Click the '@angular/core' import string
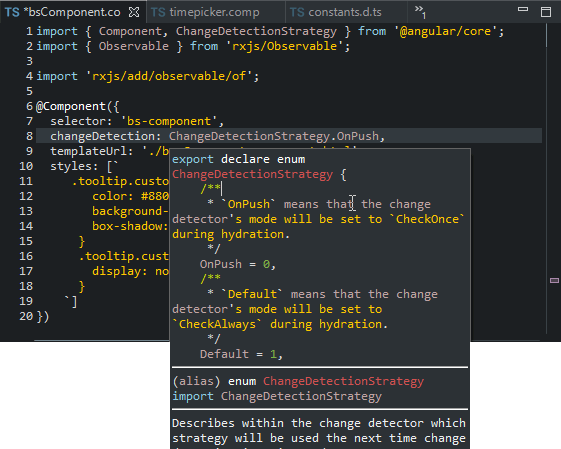Screen dimensions: 561x449 pos(445,31)
